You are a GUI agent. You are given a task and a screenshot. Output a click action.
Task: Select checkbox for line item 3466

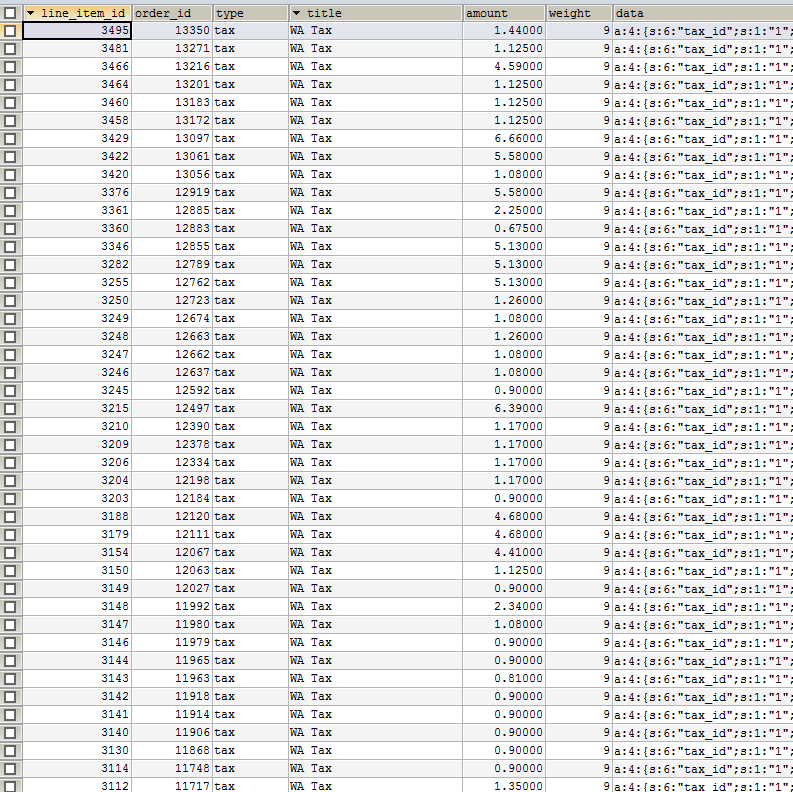pos(10,67)
